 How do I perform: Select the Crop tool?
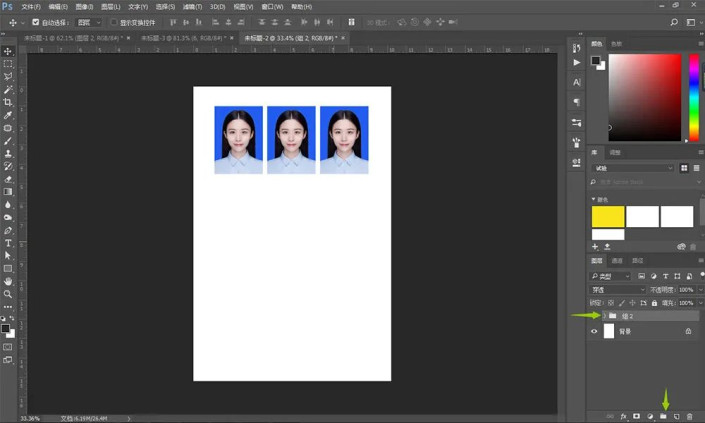pos(8,102)
